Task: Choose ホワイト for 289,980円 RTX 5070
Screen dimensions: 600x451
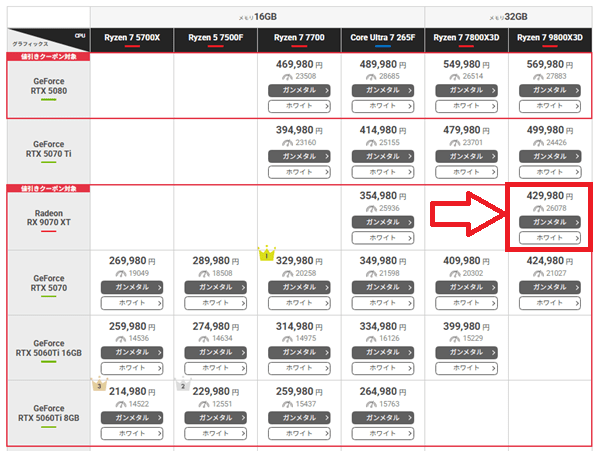Action: pyautogui.click(x=215, y=303)
